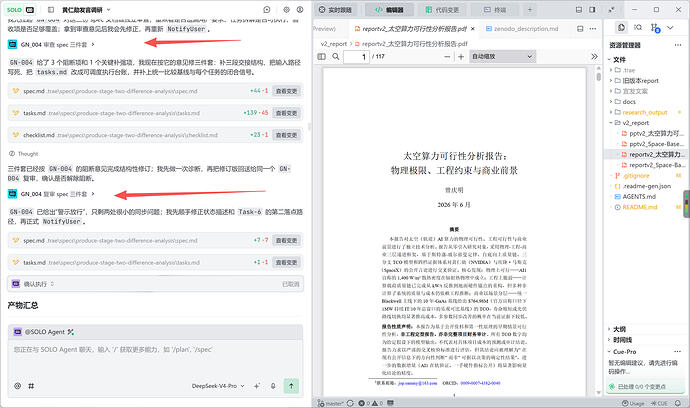Screen dimensions: 690x408
Task: Open the DeepSeek-V4-Pro model dropdown
Action: point(218,386)
